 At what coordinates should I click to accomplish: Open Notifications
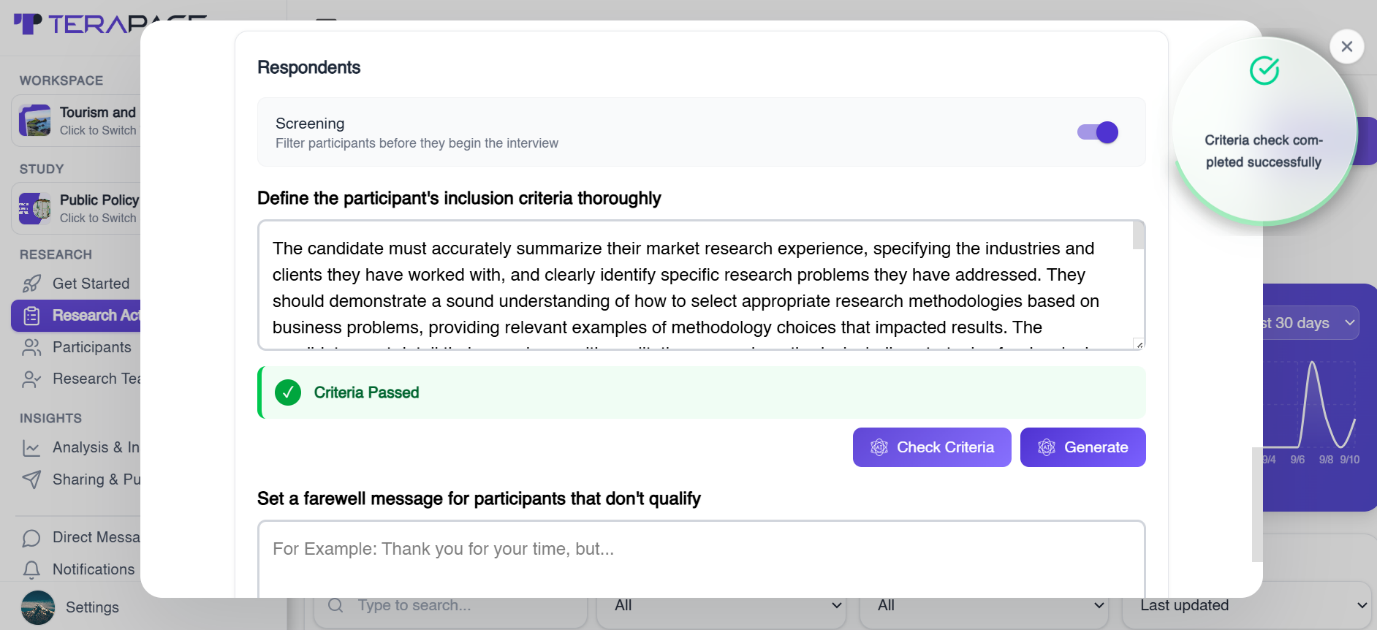(76, 569)
